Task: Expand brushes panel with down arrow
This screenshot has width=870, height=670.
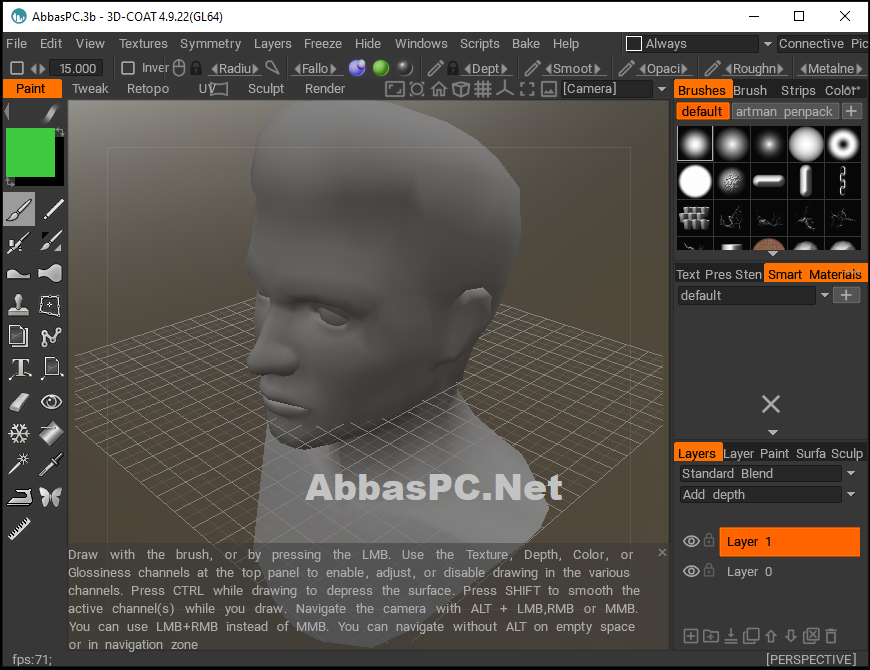Action: click(772, 253)
